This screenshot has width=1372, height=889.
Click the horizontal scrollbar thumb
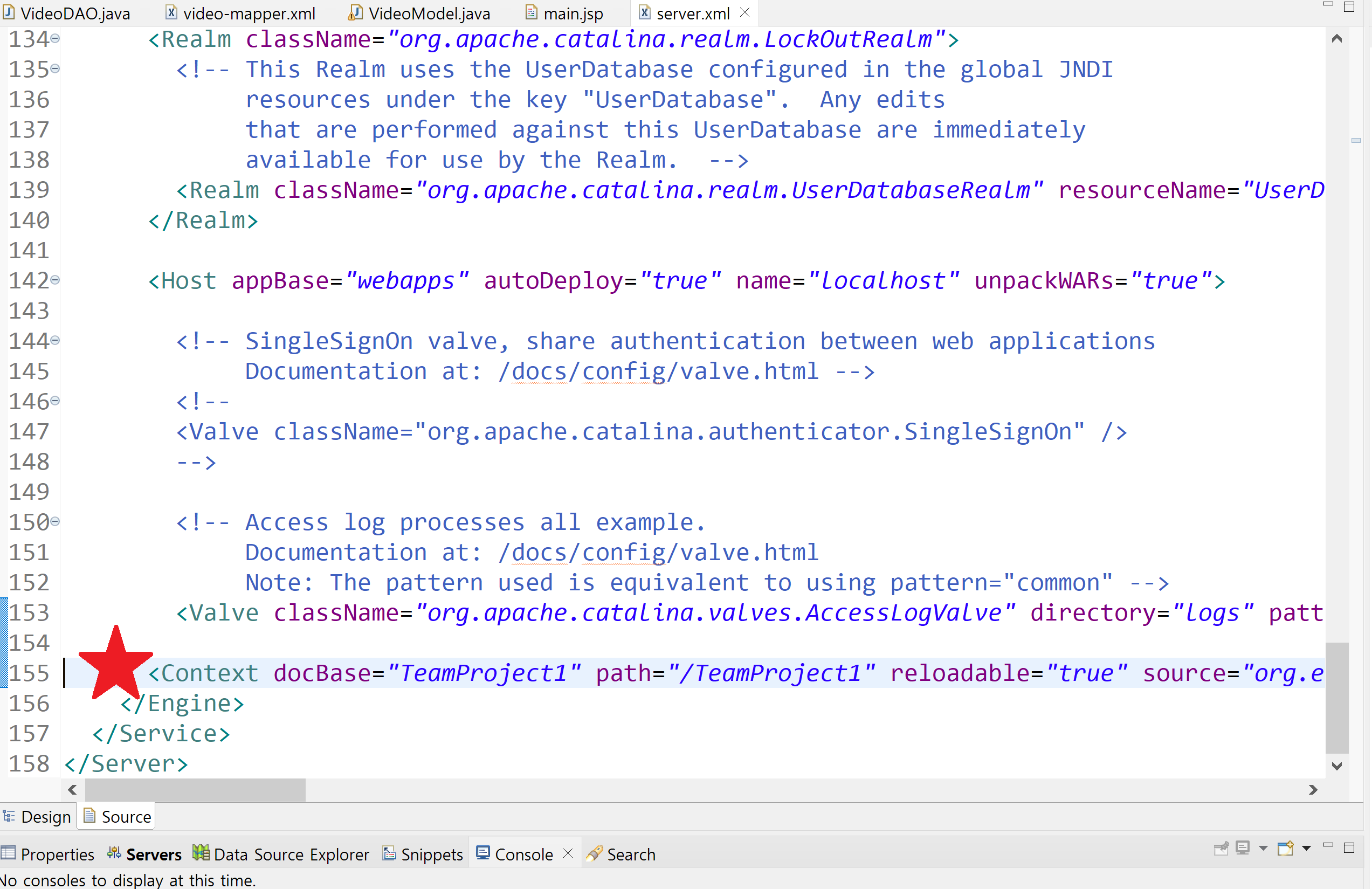coord(195,789)
